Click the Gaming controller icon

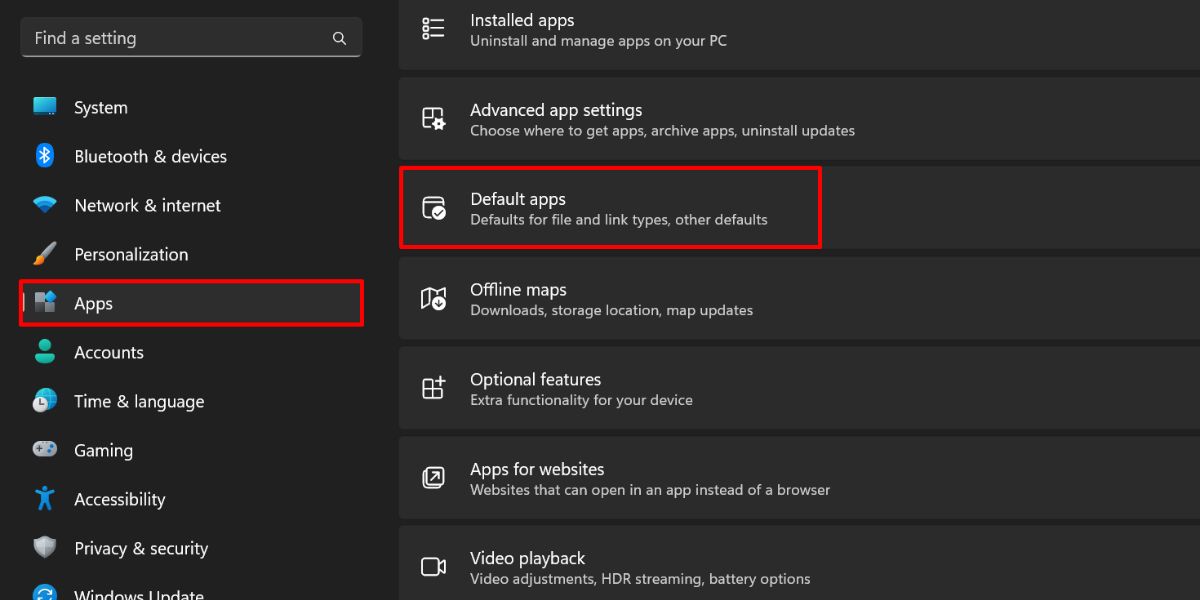[x=44, y=450]
